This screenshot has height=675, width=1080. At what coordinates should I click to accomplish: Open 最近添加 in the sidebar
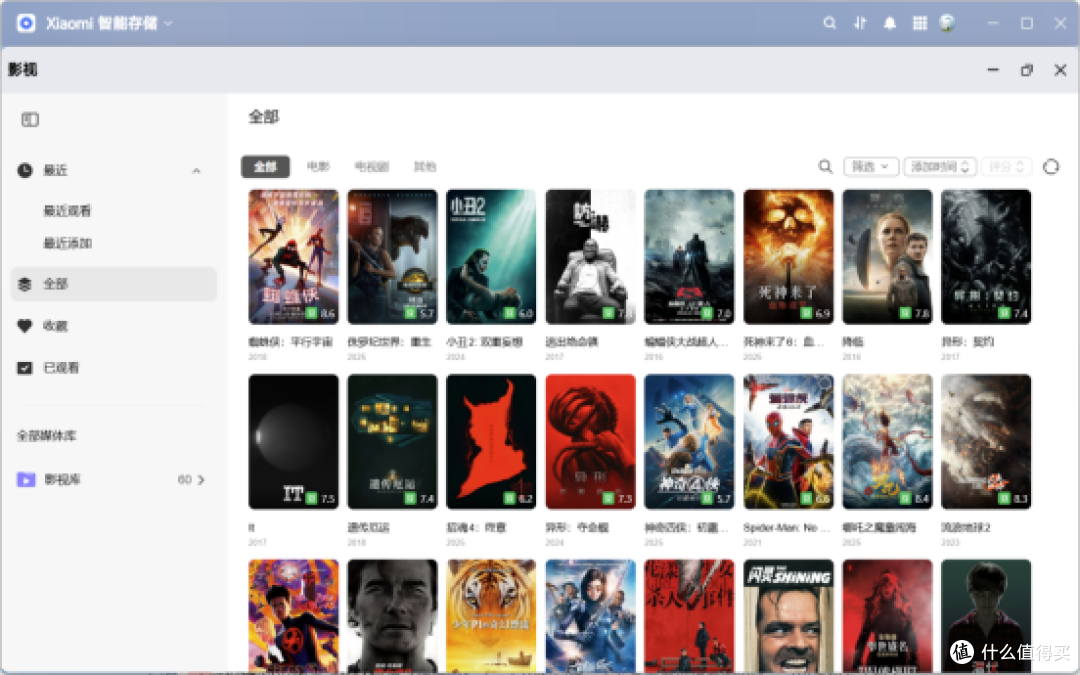(x=68, y=243)
